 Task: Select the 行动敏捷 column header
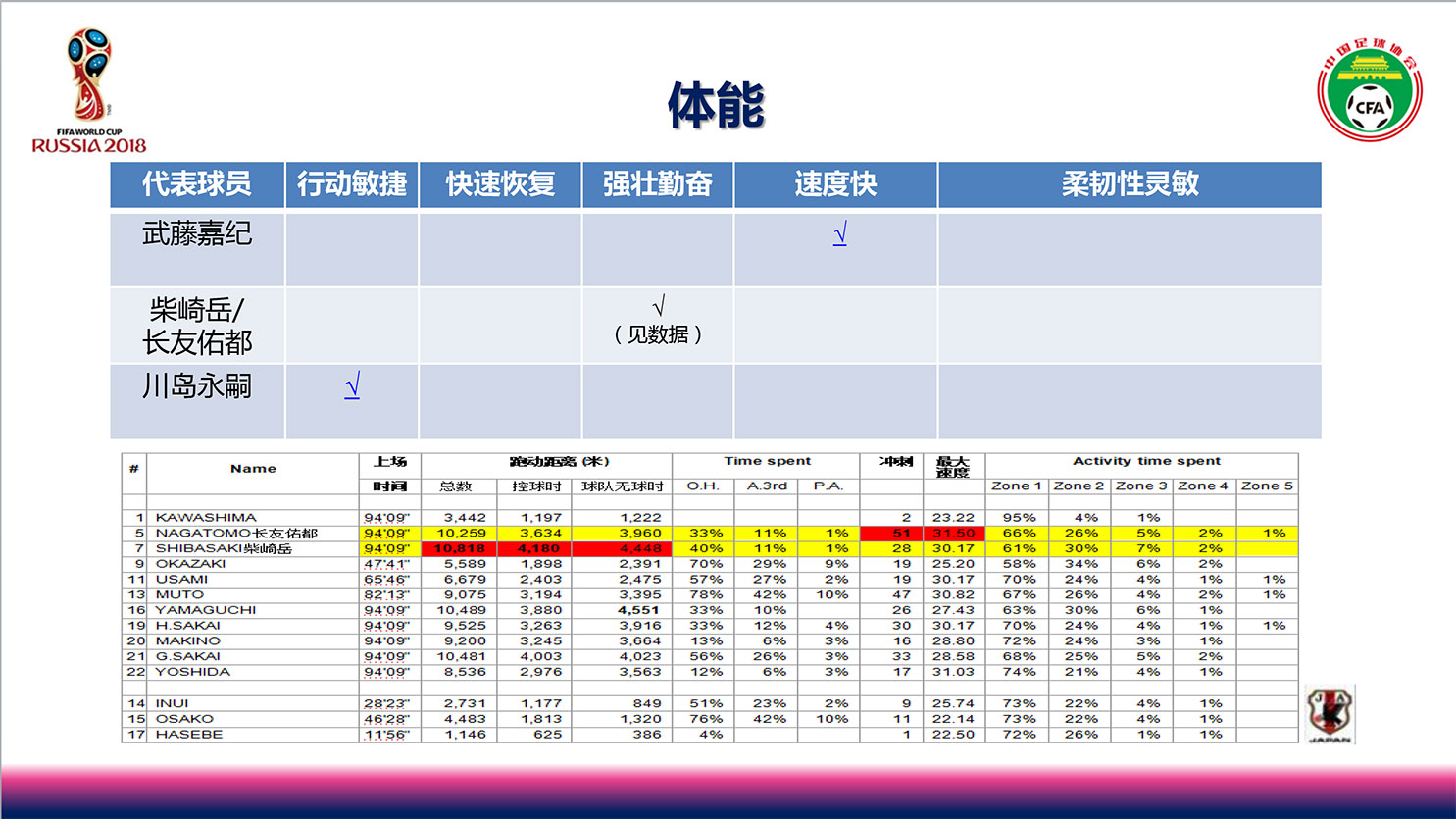pyautogui.click(x=352, y=184)
